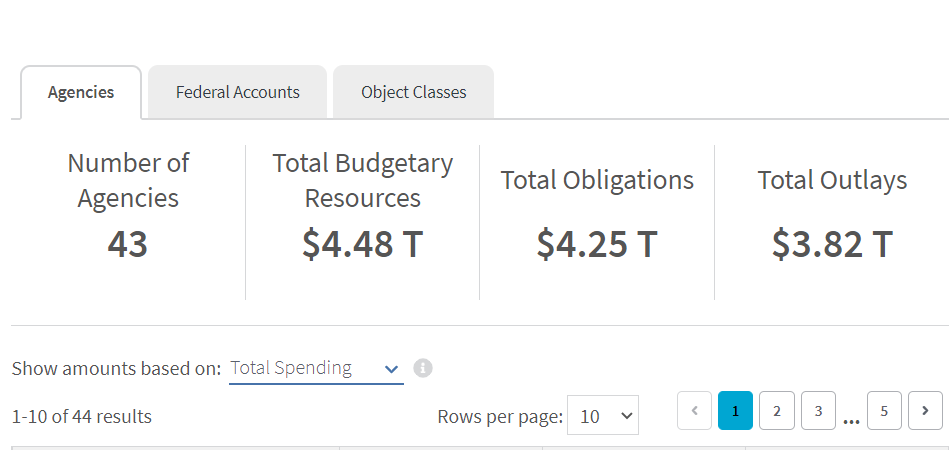Click the Show amounts based on label
951x450 pixels.
pyautogui.click(x=116, y=369)
